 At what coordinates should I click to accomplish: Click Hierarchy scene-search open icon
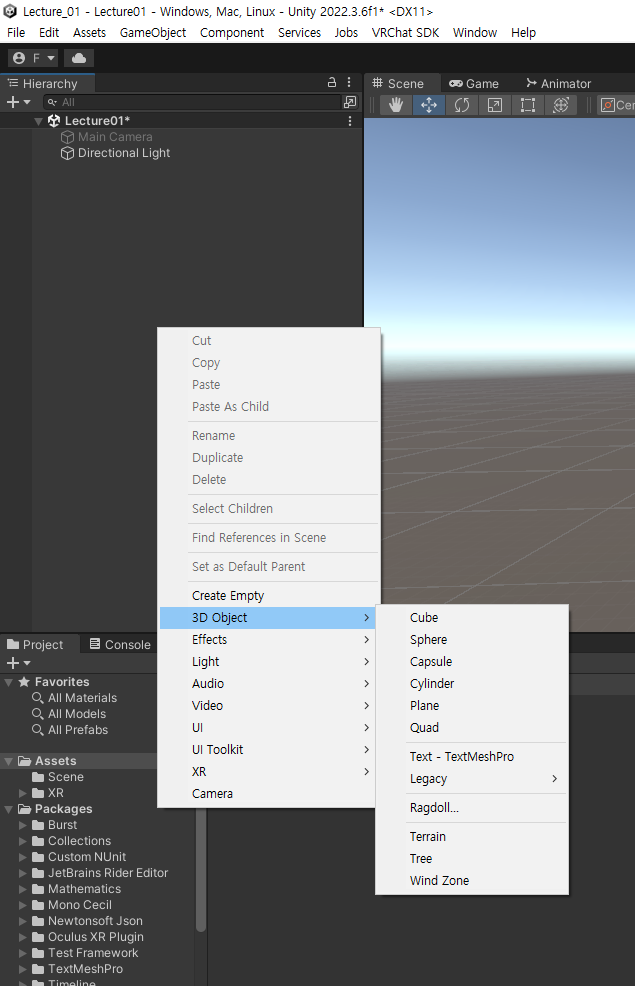[x=350, y=102]
